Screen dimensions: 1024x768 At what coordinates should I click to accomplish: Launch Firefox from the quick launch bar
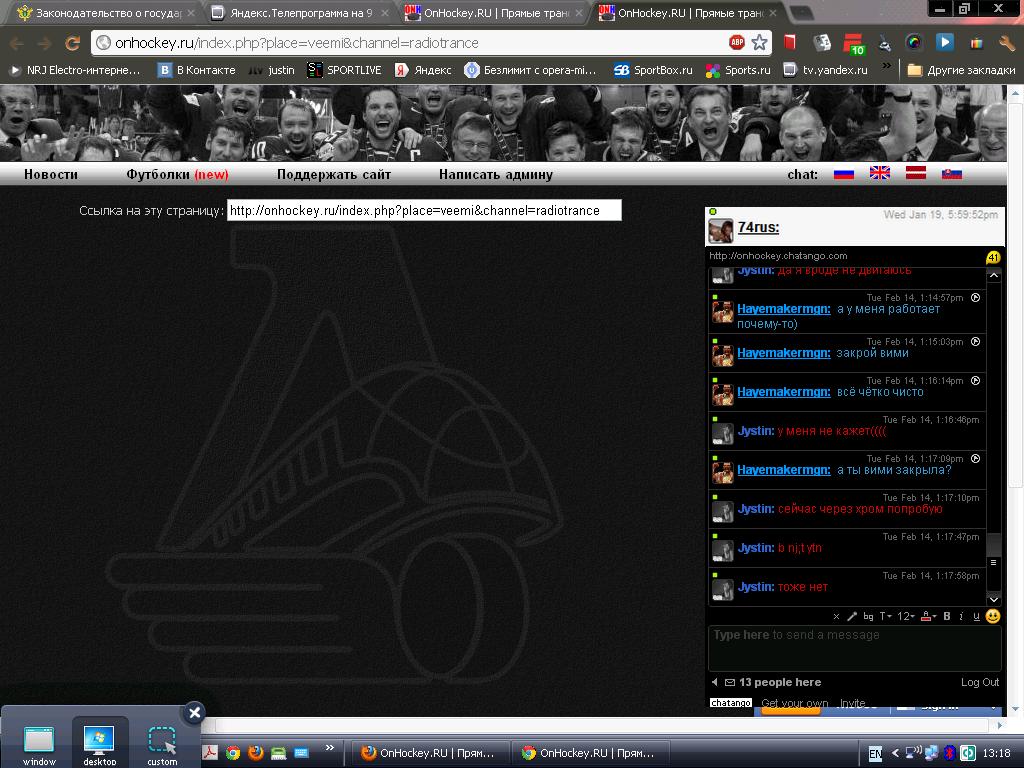[x=255, y=752]
